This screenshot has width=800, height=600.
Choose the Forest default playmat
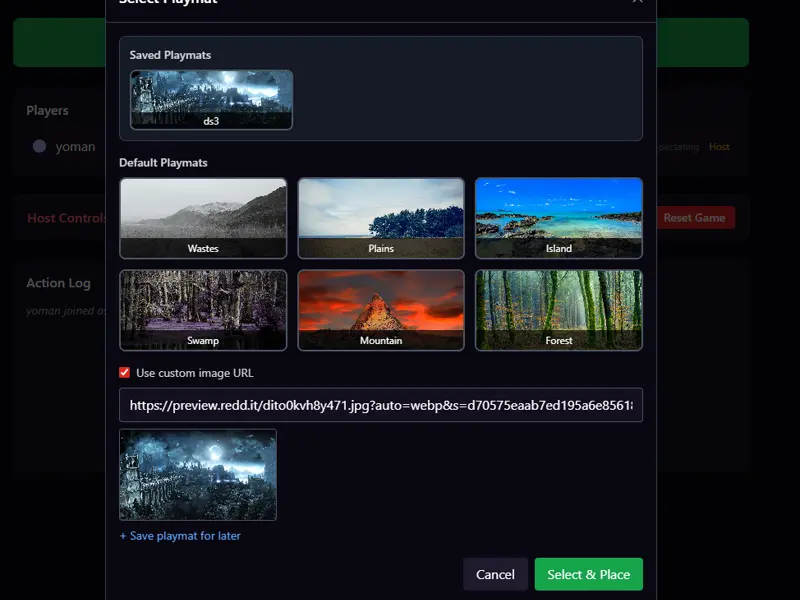point(559,310)
